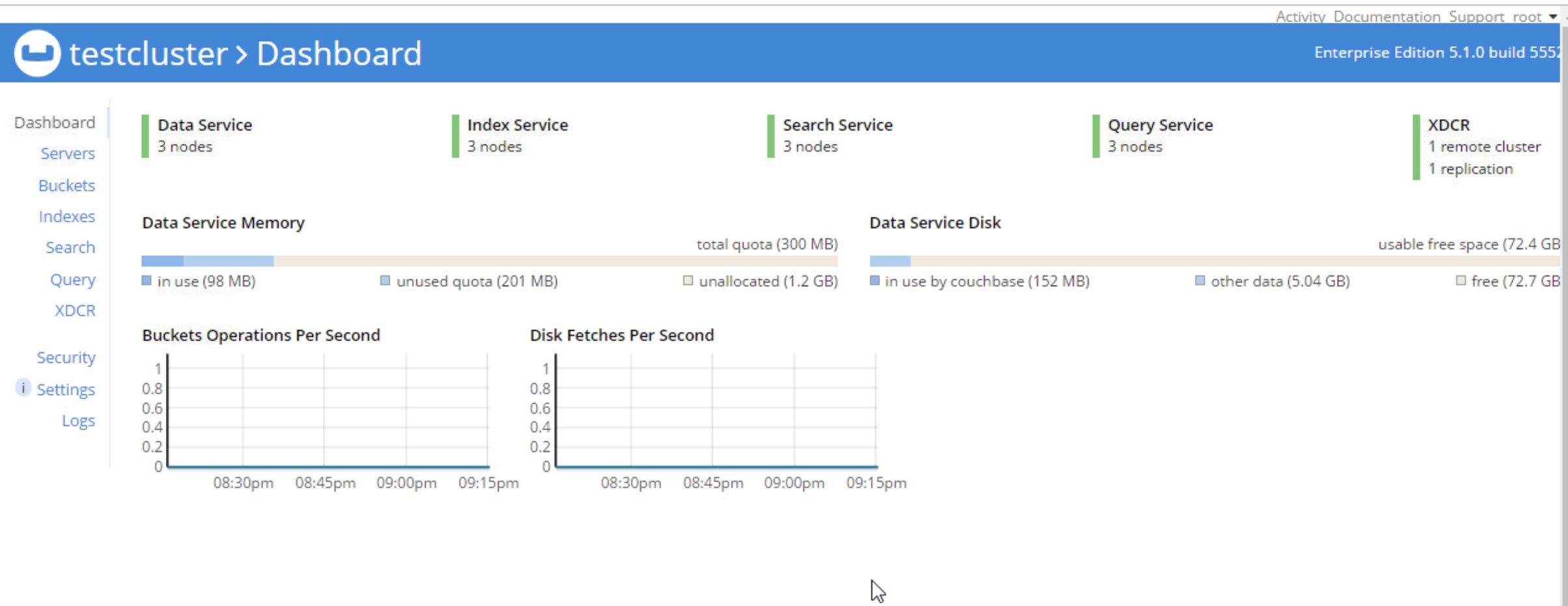Open the Security page
Viewport: 1568px width, 606px height.
coord(66,358)
